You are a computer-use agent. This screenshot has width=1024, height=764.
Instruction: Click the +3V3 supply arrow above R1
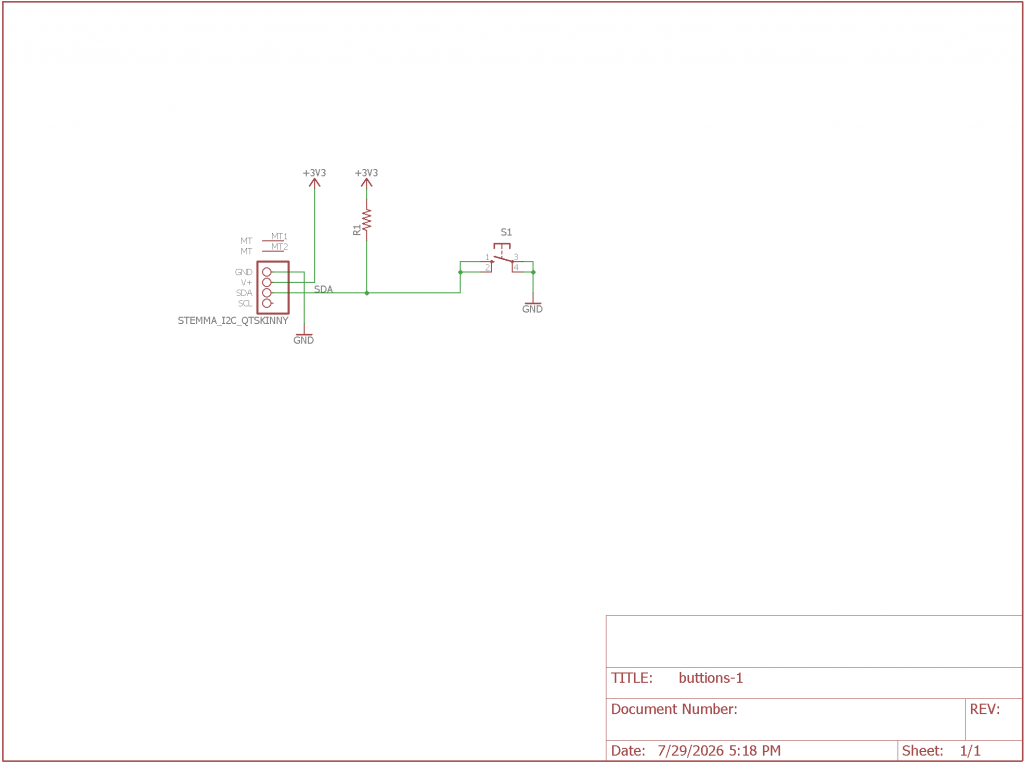pos(366,183)
